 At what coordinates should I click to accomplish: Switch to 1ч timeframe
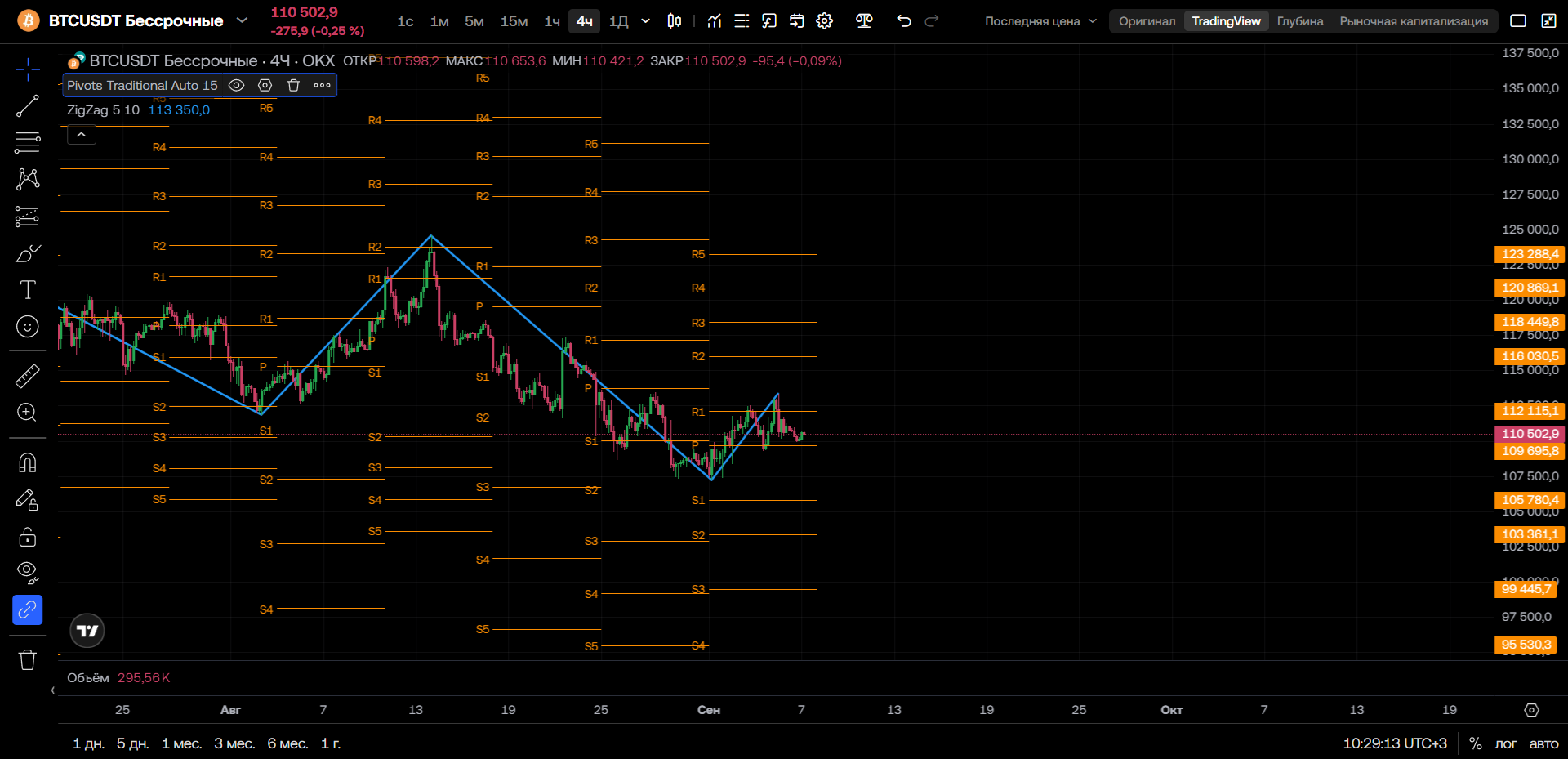tap(552, 21)
